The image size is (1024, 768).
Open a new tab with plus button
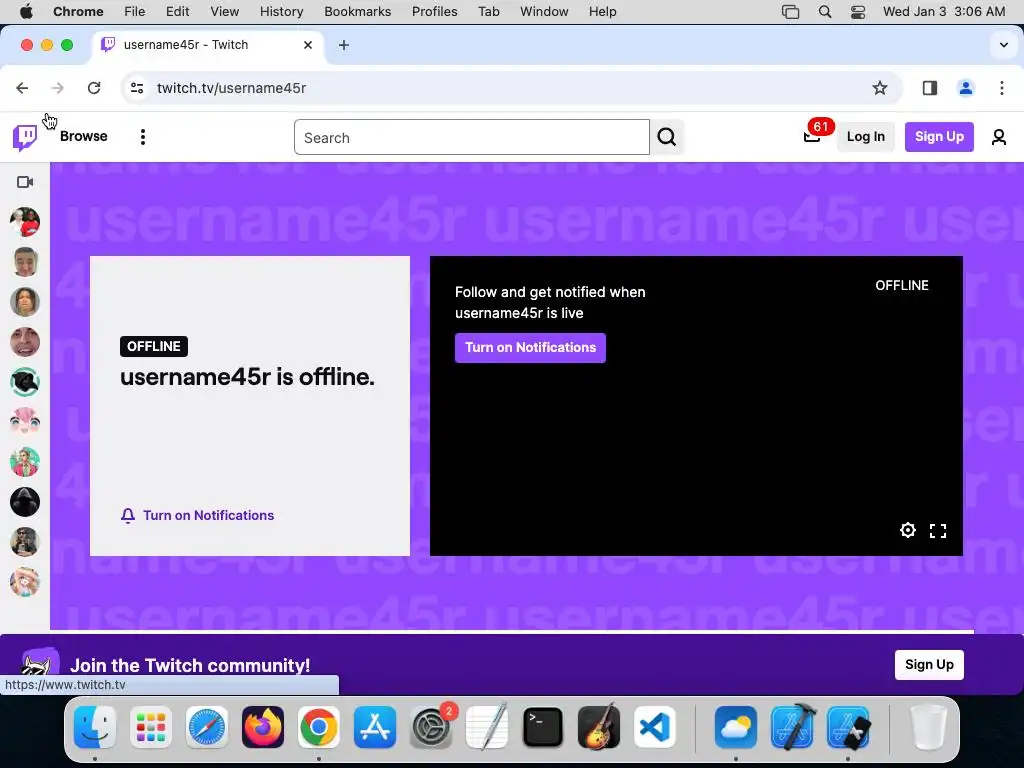(x=344, y=45)
